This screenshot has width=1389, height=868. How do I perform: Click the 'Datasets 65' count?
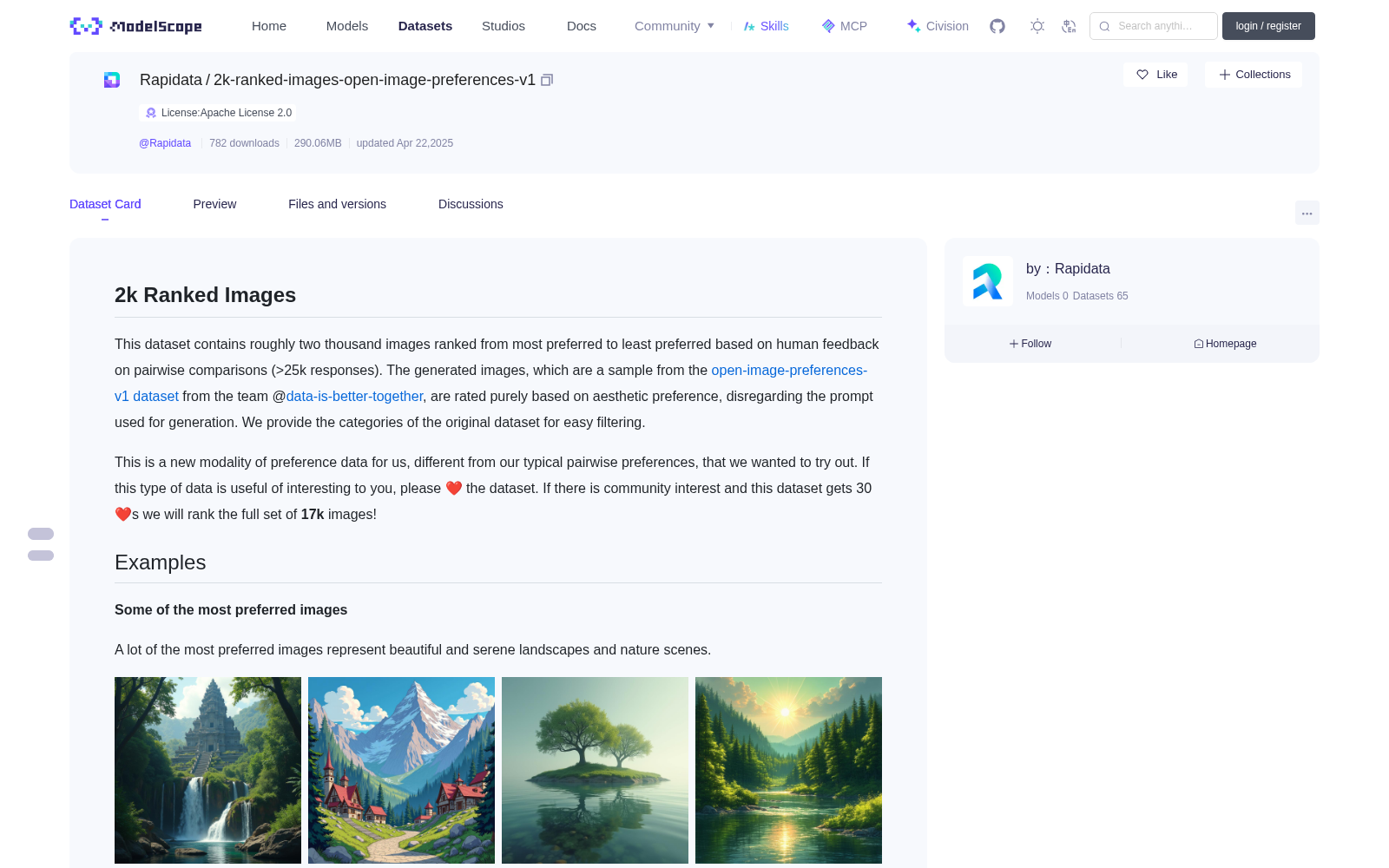click(x=1100, y=296)
